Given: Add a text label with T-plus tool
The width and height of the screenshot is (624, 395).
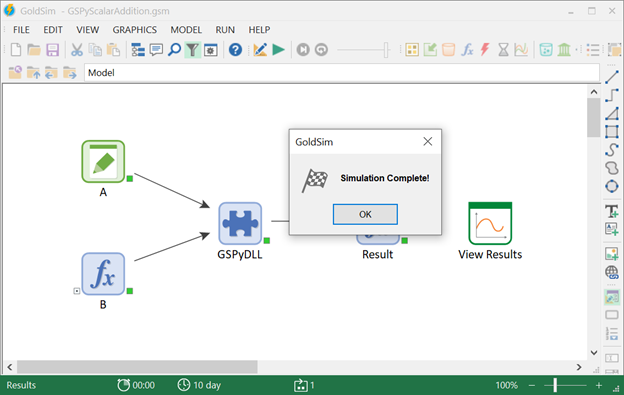Looking at the screenshot, I should pos(612,211).
